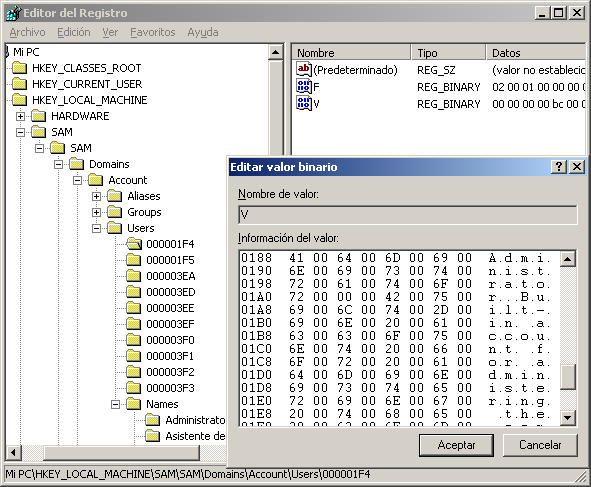
Task: Click hex row at offset 0188
Action: 395,258
